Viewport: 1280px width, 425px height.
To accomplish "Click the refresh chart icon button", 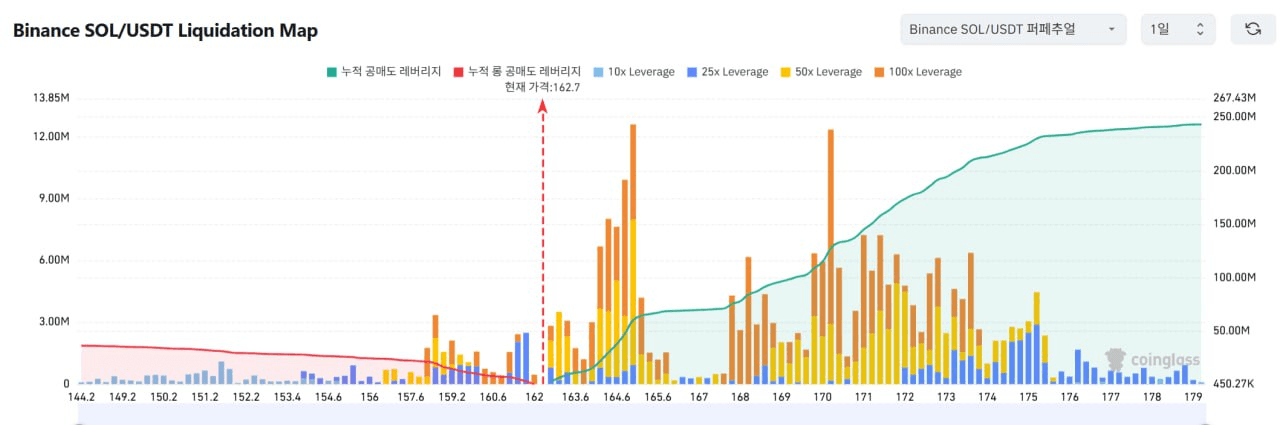I will (x=1253, y=29).
